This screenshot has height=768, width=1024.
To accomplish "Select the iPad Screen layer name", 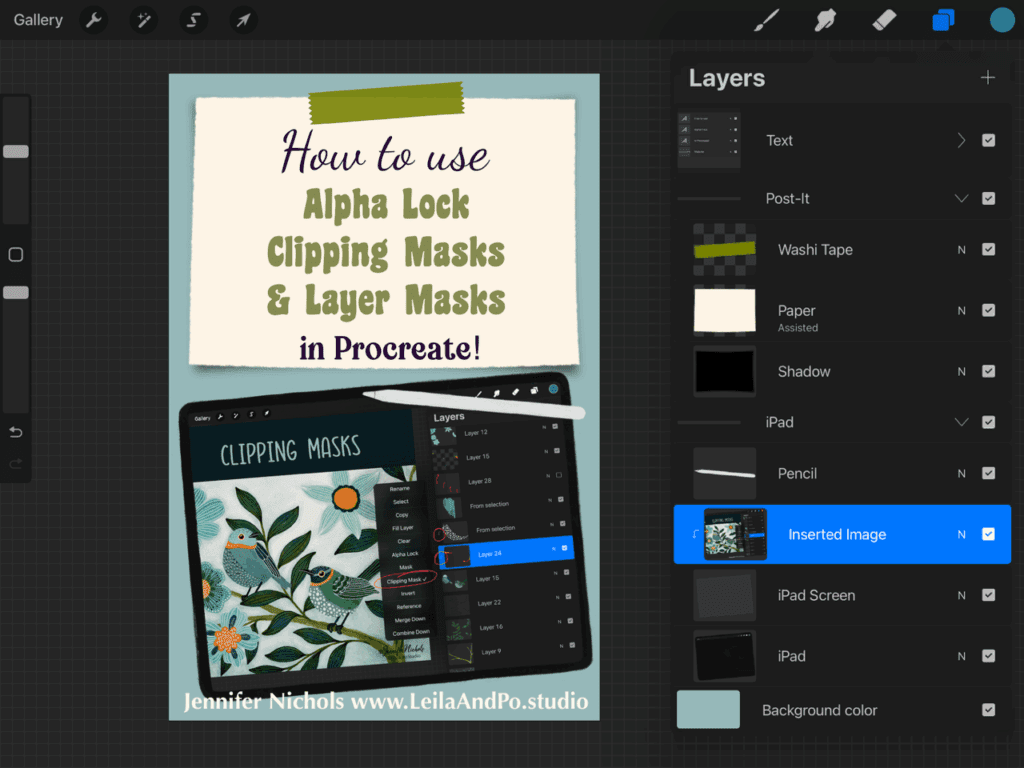I will click(816, 595).
